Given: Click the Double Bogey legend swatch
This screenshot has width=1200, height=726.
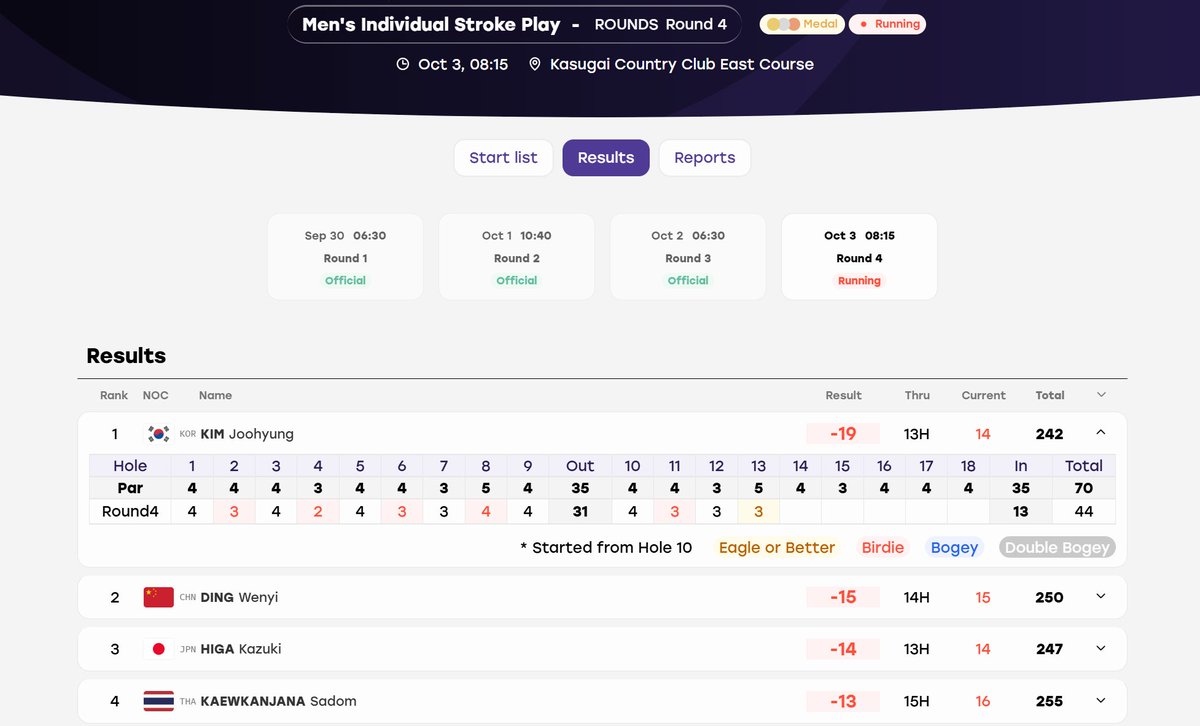Looking at the screenshot, I should tap(1057, 548).
